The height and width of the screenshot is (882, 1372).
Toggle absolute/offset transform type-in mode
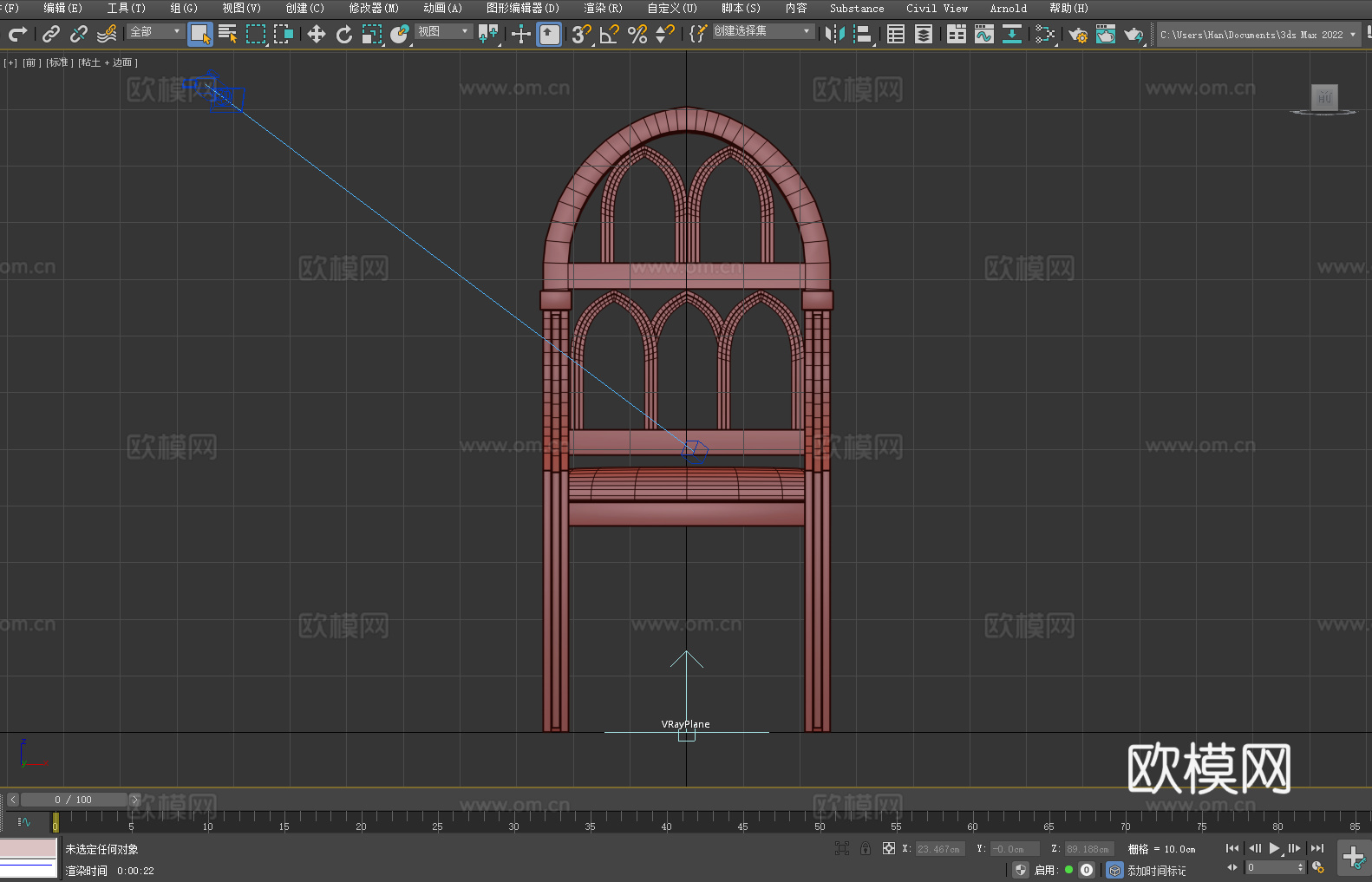[x=889, y=848]
